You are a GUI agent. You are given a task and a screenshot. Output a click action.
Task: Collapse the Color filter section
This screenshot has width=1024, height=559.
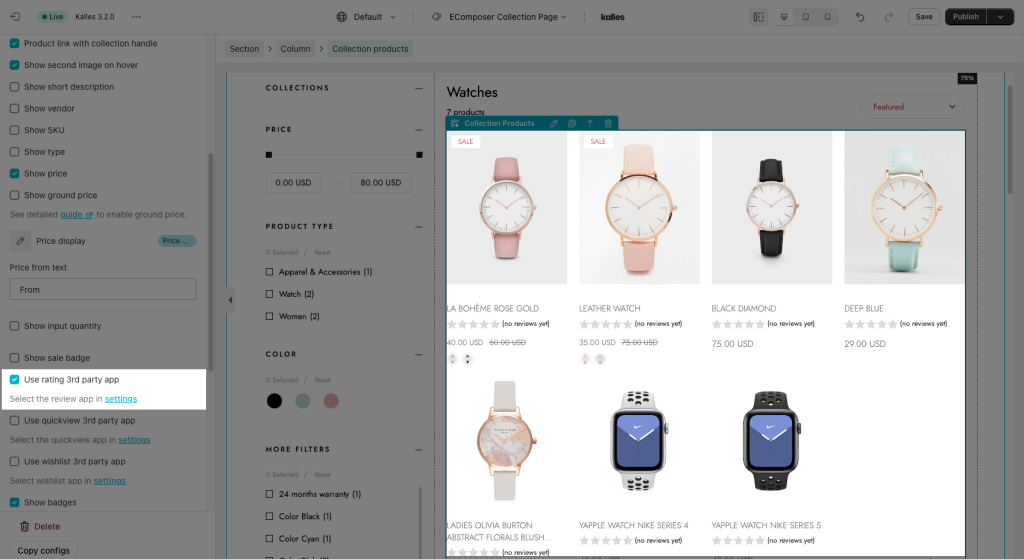tap(419, 355)
